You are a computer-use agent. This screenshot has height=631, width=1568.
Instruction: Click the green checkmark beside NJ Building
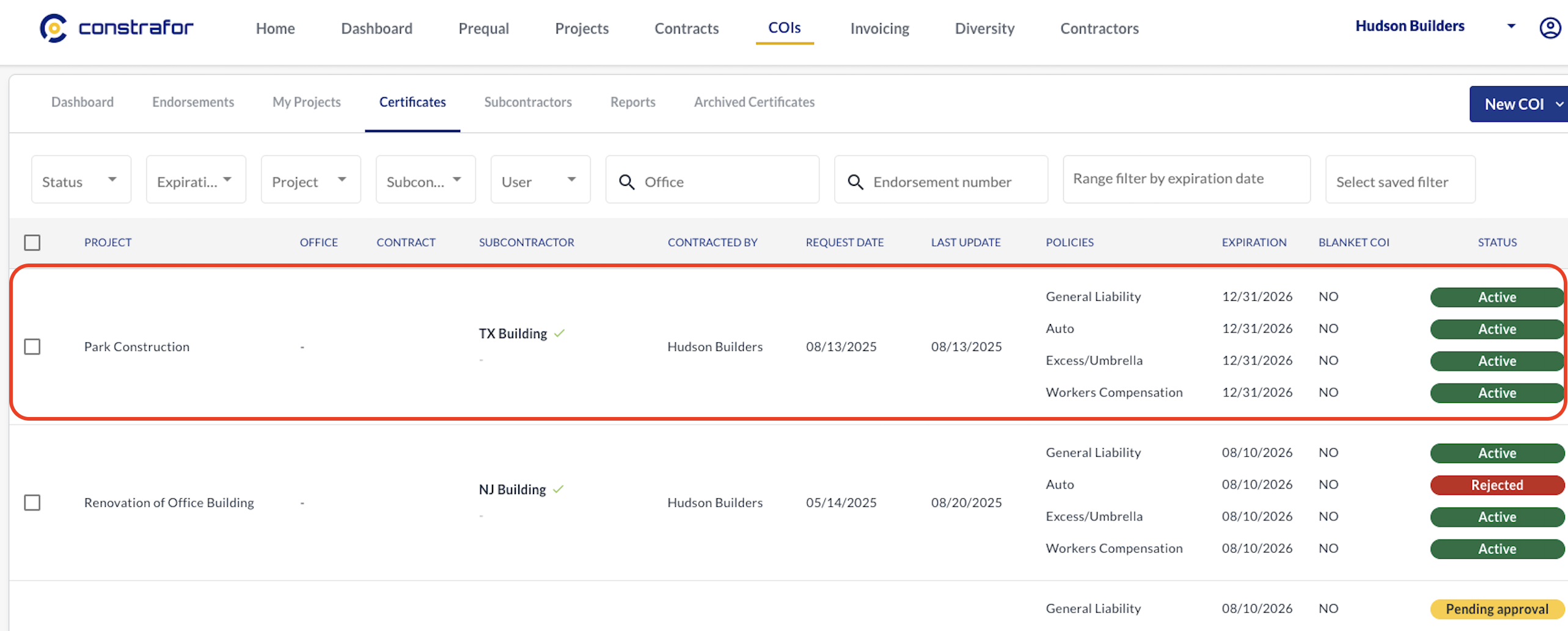[x=558, y=489]
